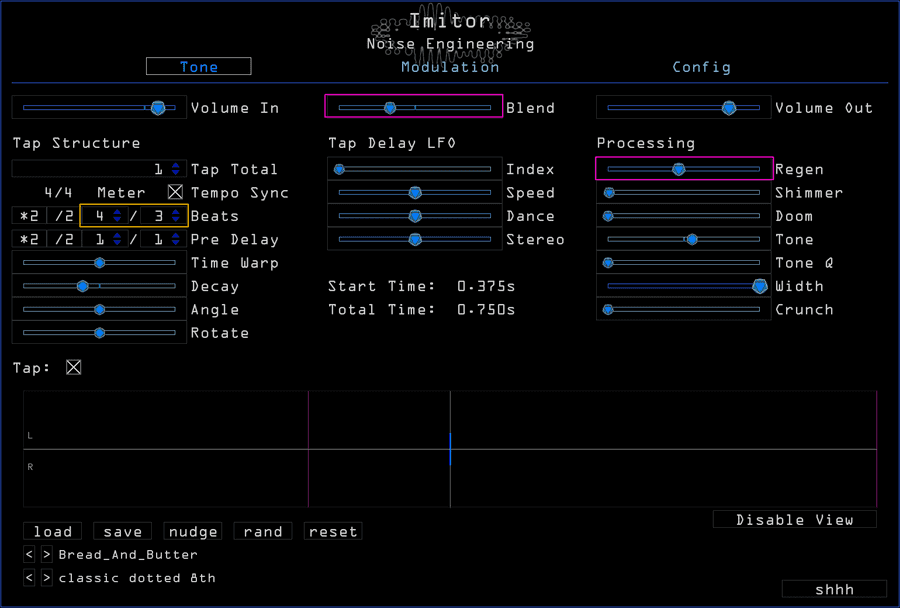This screenshot has height=608, width=900.
Task: Click the Volume In slider handle
Action: tap(158, 107)
